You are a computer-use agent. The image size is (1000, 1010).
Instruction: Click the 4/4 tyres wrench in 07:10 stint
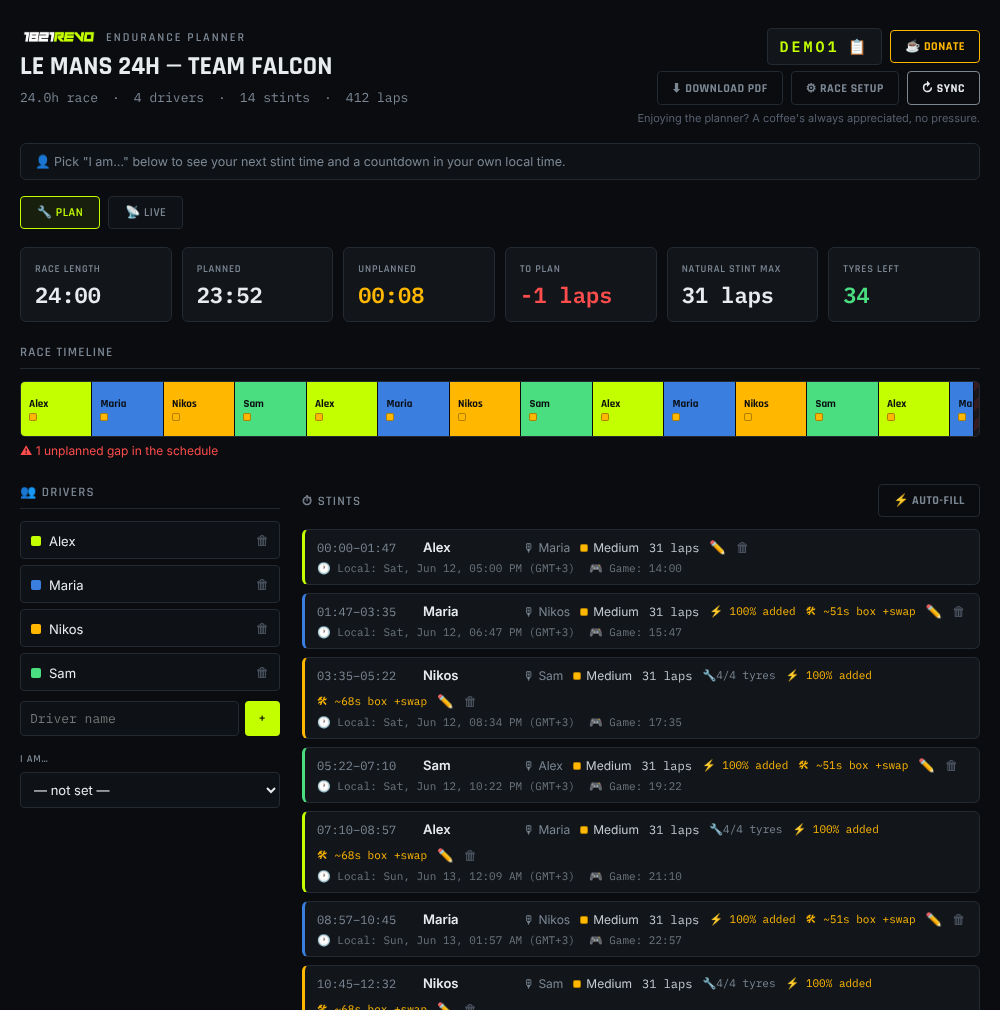(x=715, y=830)
